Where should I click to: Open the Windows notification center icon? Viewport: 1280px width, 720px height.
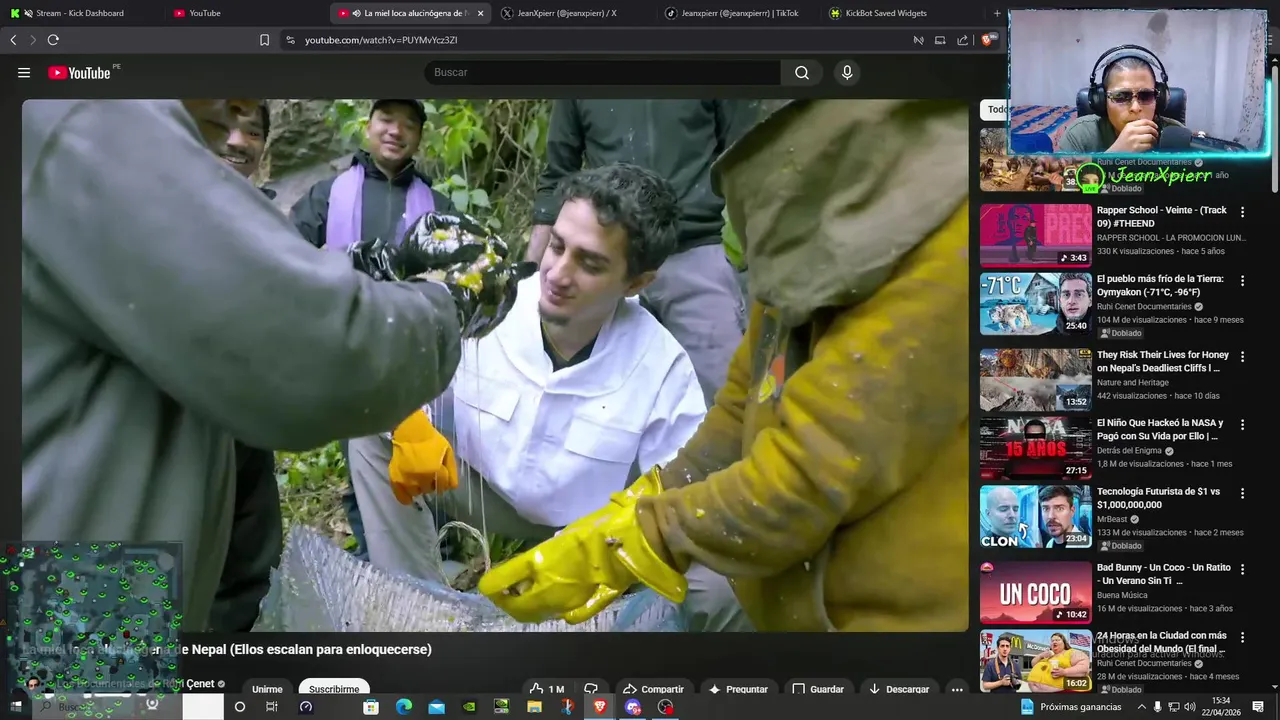[x=1258, y=707]
